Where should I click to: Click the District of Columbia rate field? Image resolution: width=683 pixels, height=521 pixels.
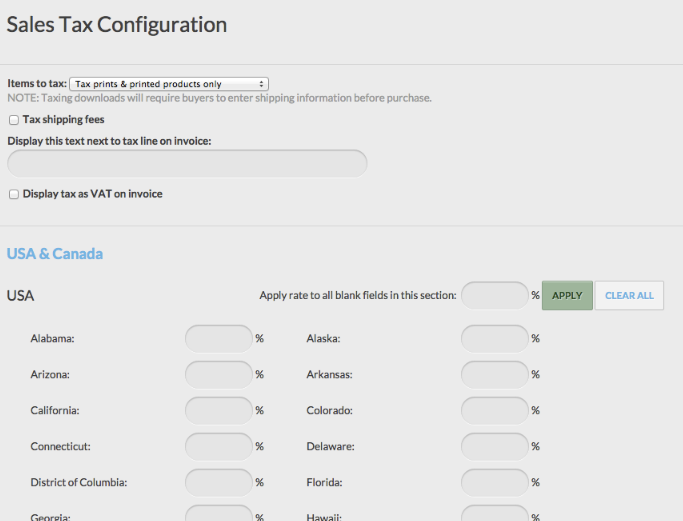219,483
